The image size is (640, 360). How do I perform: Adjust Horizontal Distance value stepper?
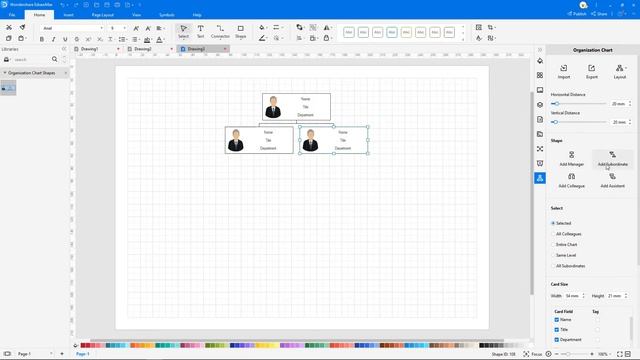pyautogui.click(x=630, y=104)
